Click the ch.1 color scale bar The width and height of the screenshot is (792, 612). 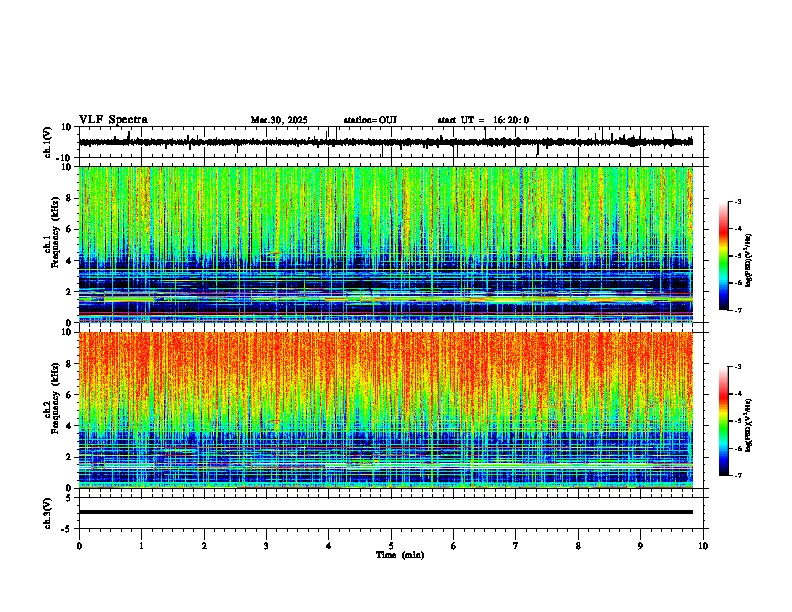(723, 256)
